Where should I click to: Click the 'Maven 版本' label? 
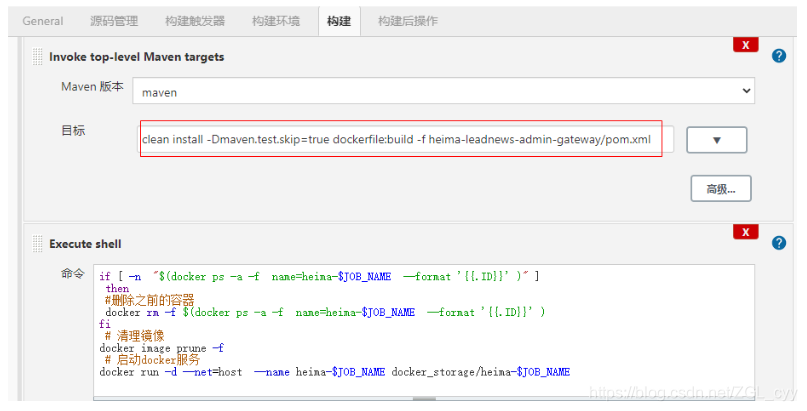(92, 86)
